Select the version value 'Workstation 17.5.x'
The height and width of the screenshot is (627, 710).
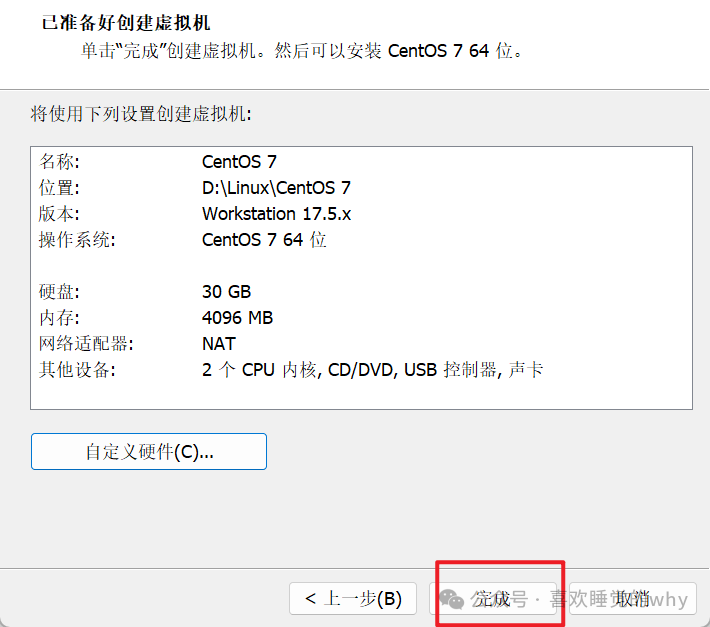(x=277, y=214)
